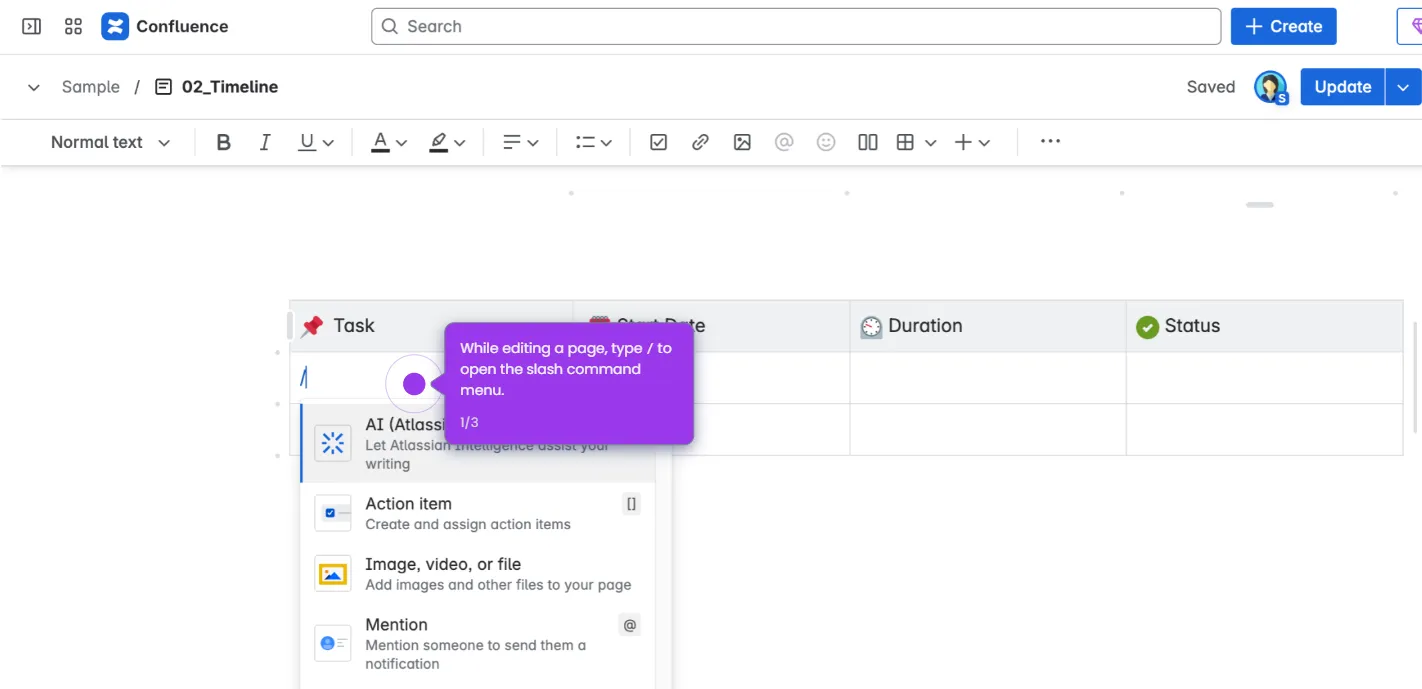This screenshot has width=1422, height=689.
Task: Click the Create button
Action: tap(1284, 27)
